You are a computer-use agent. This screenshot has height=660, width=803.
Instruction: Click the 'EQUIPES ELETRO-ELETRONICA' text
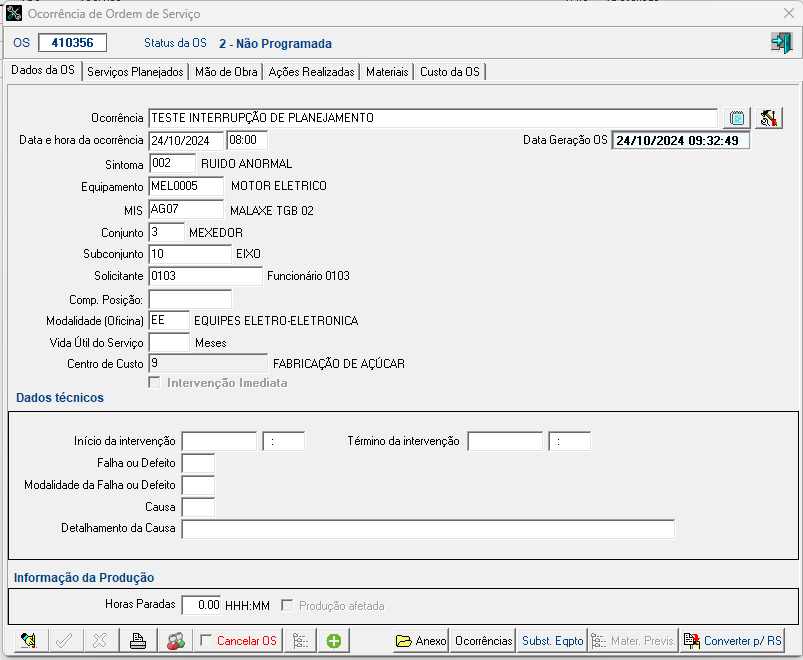click(x=276, y=321)
